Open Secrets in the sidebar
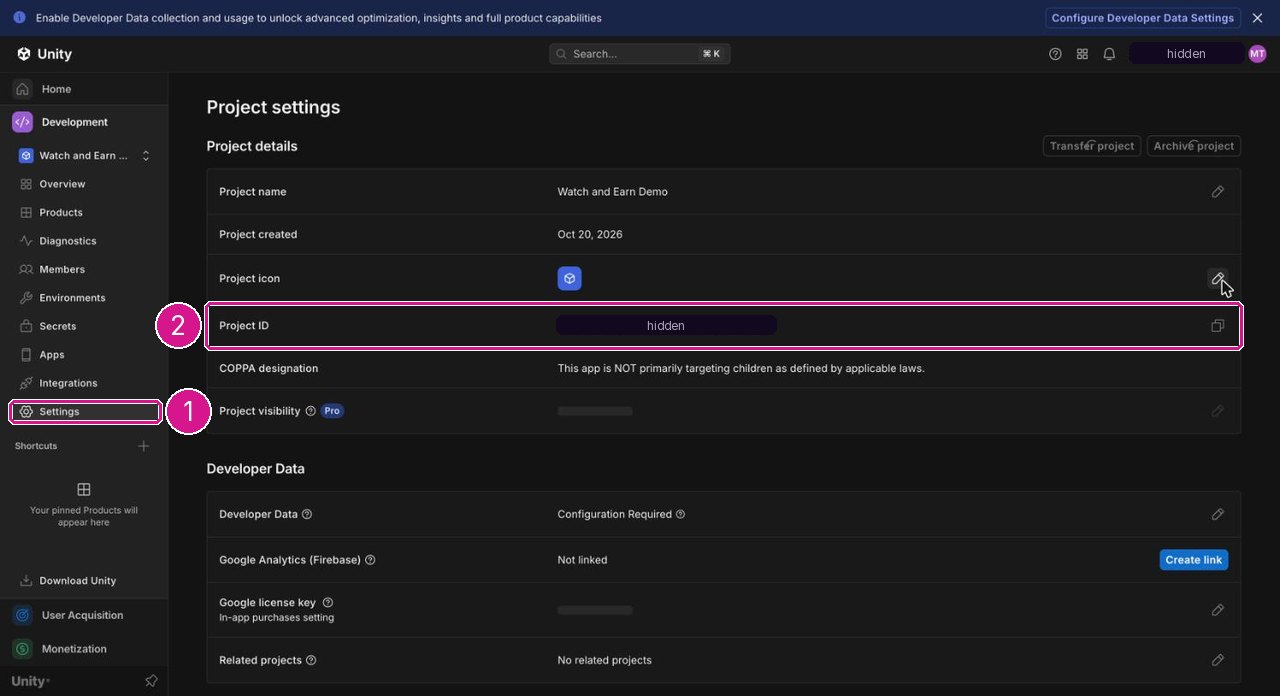This screenshot has width=1280, height=696. click(x=57, y=326)
